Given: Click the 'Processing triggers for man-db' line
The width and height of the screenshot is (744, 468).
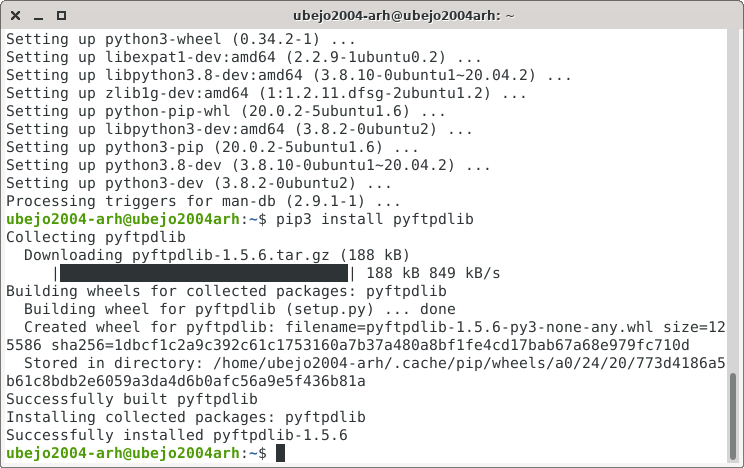Looking at the screenshot, I should pos(203,201).
